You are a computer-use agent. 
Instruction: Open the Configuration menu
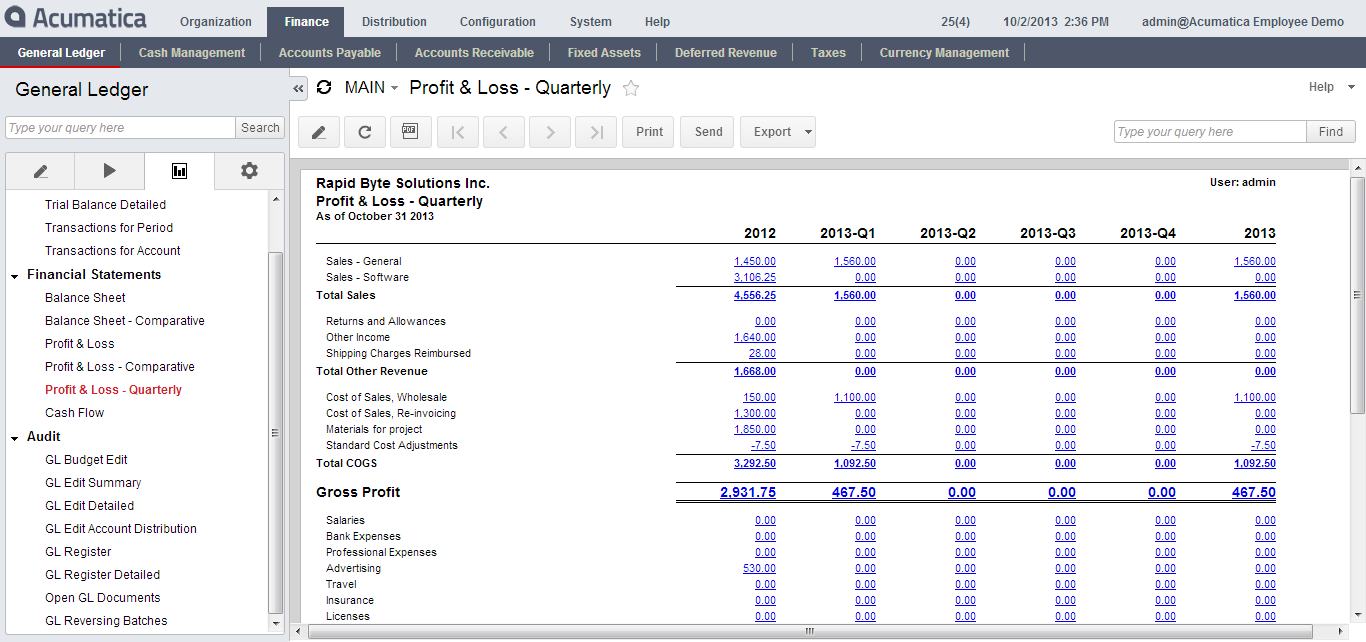497,22
